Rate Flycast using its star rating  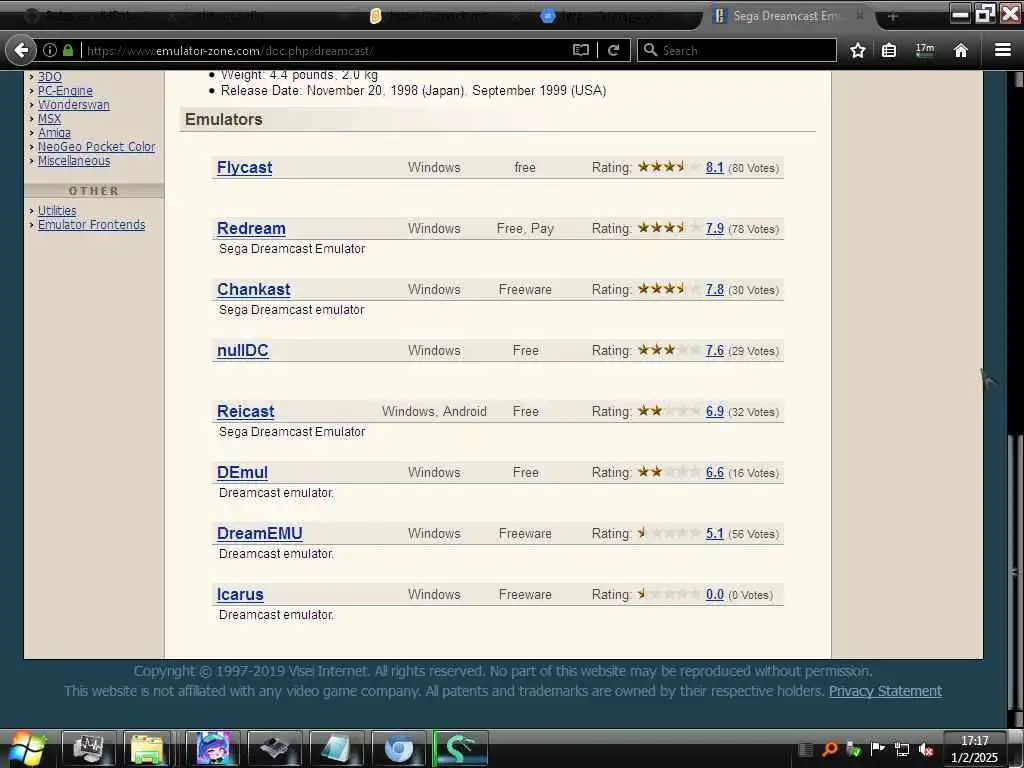669,167
